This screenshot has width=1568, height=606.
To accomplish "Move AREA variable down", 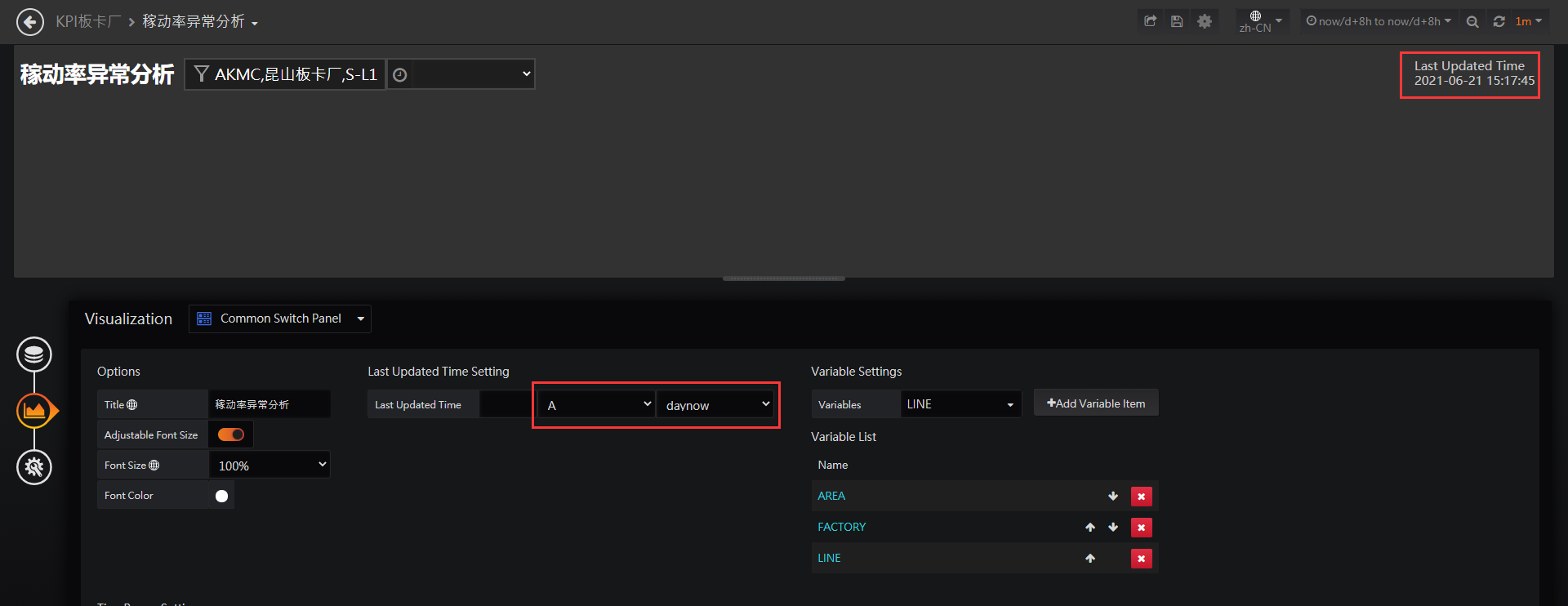I will pyautogui.click(x=1113, y=496).
